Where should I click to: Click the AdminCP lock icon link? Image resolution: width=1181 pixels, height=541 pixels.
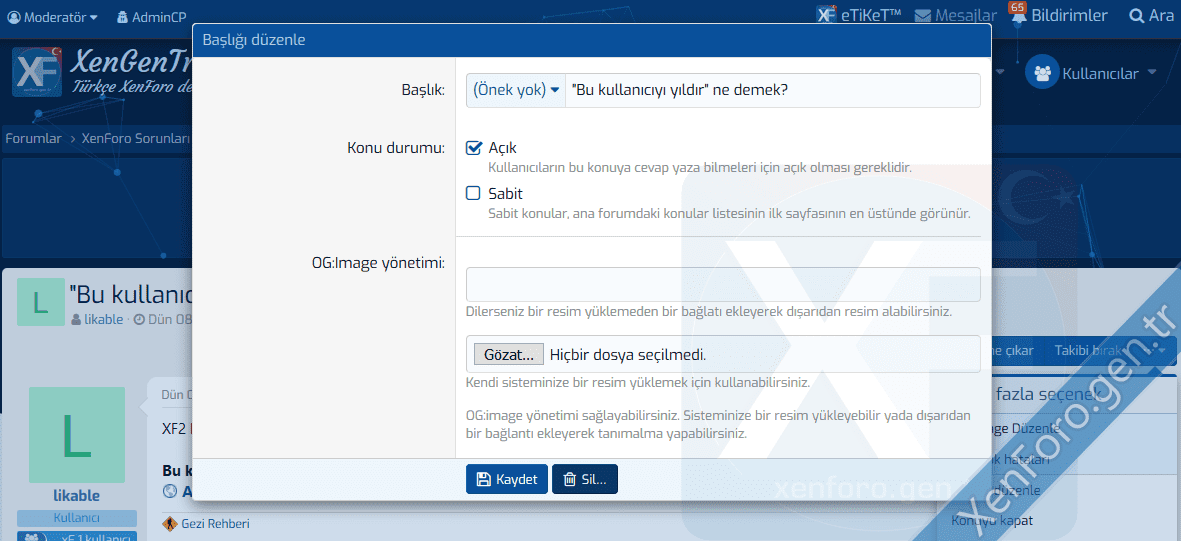pyautogui.click(x=122, y=17)
